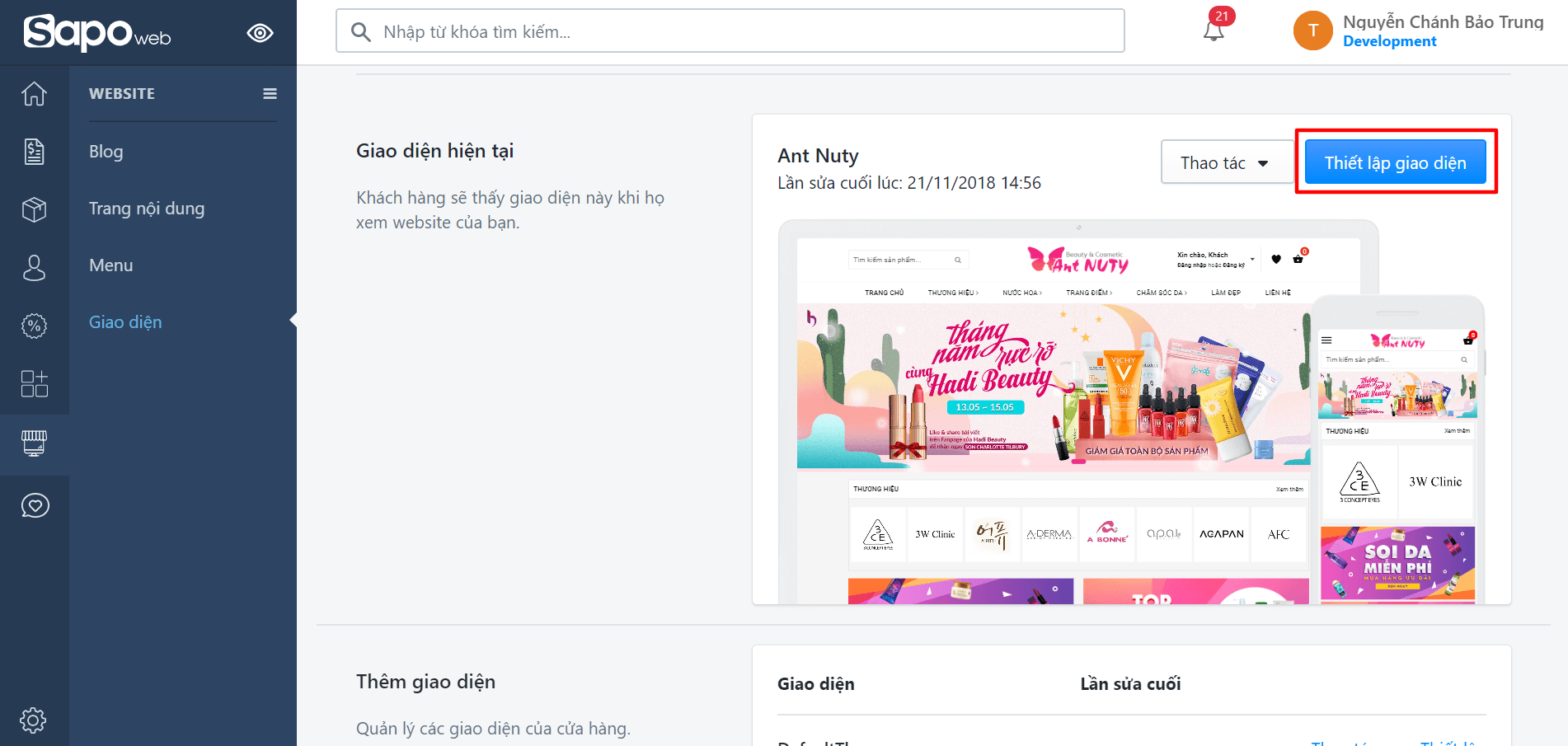
Task: Click the Giao diện hiện tại heading
Action: [434, 151]
